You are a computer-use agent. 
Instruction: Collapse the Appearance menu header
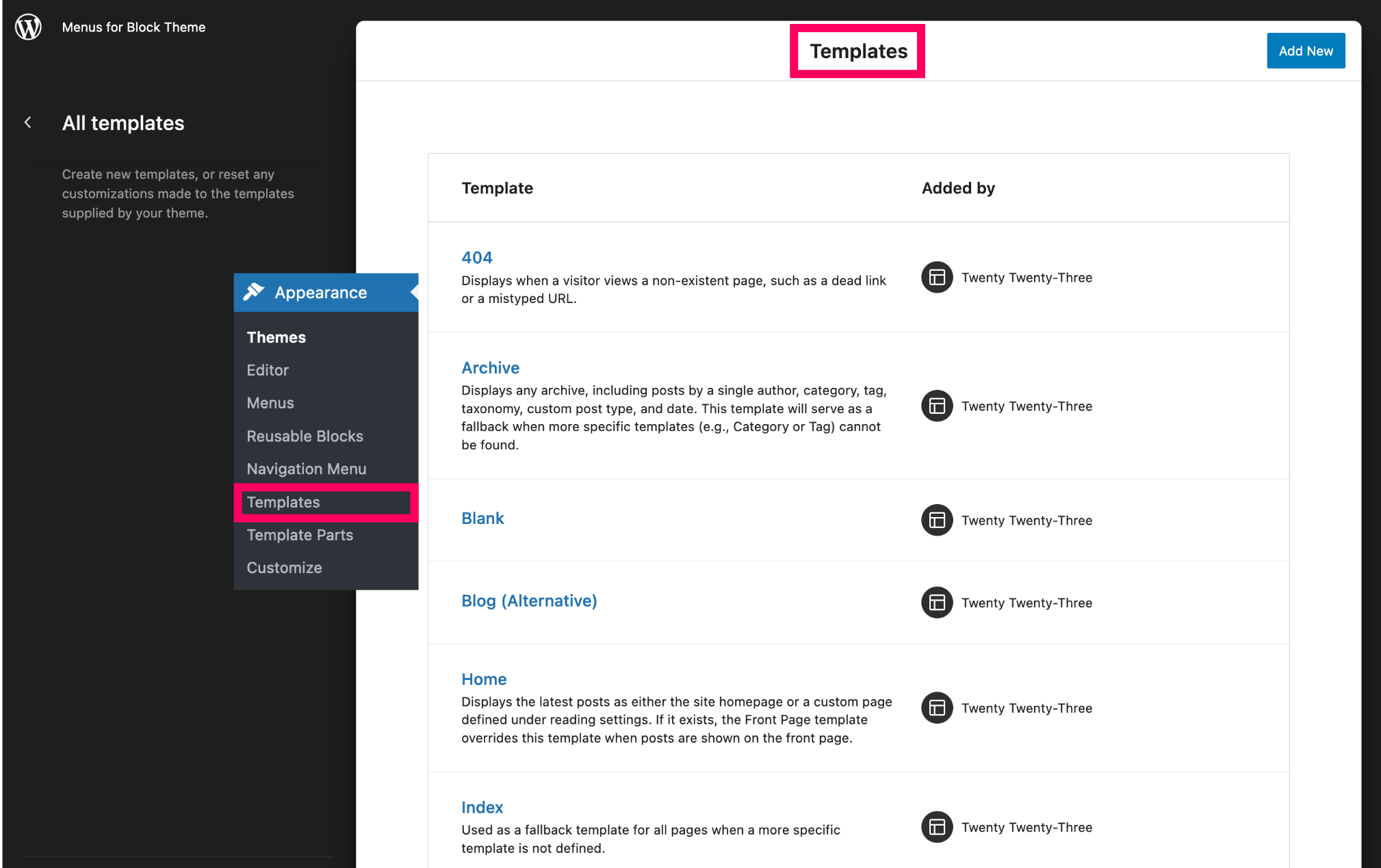(321, 293)
